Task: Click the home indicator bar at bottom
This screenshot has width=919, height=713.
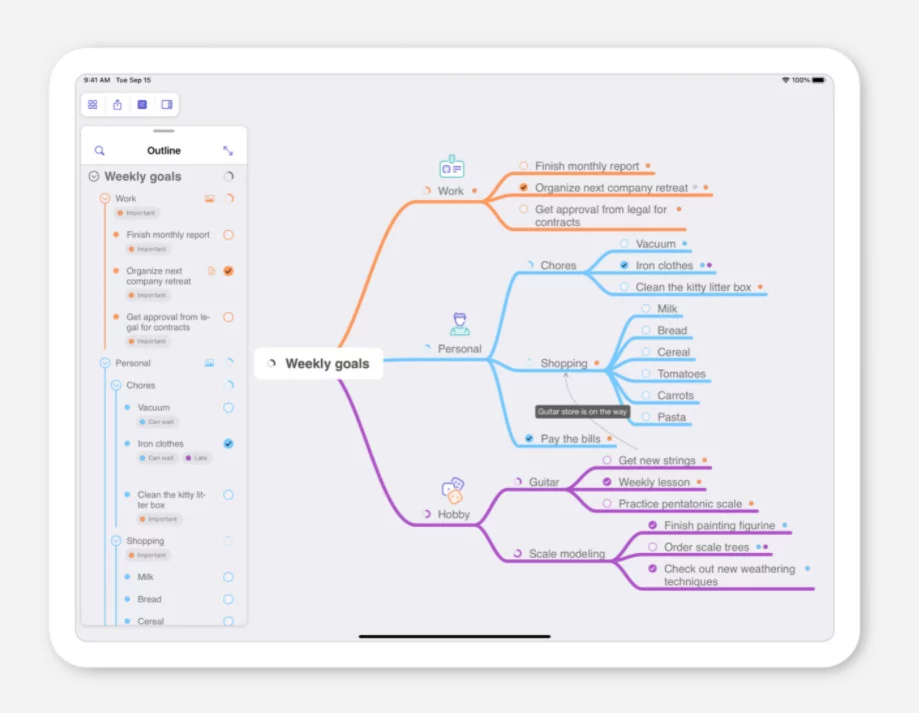Action: pyautogui.click(x=455, y=636)
